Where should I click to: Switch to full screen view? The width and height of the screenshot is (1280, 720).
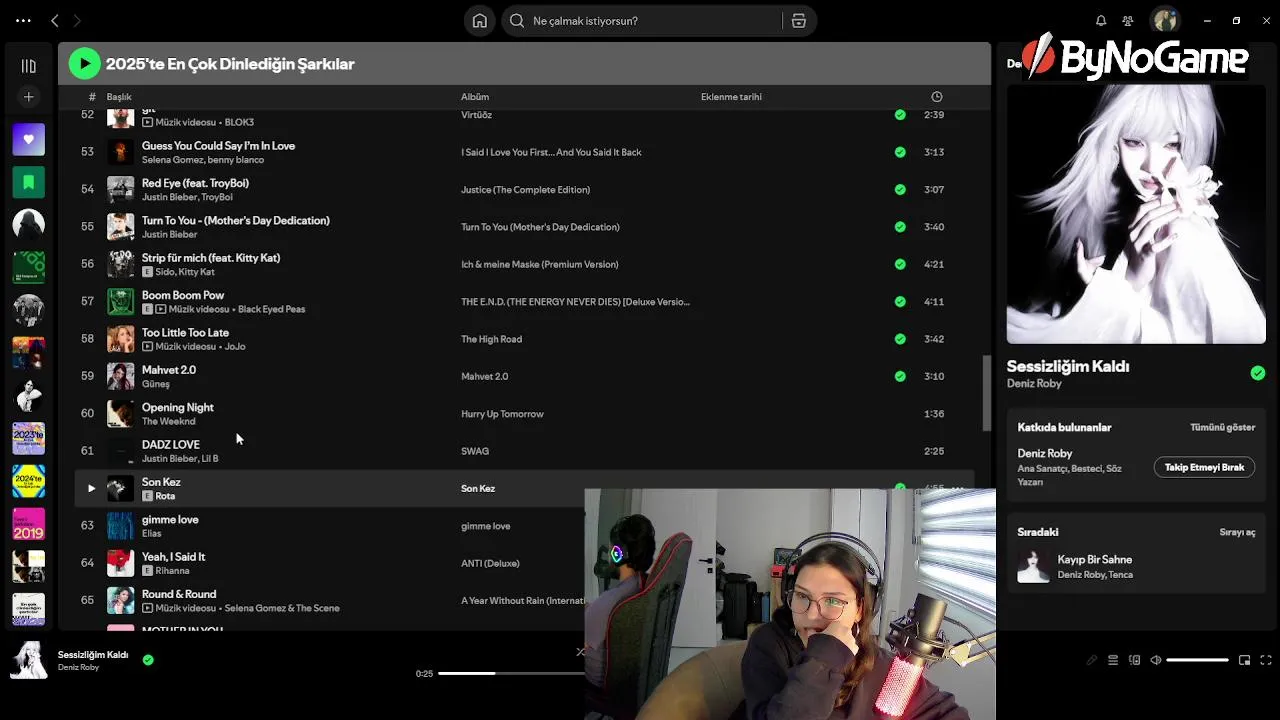(1265, 660)
